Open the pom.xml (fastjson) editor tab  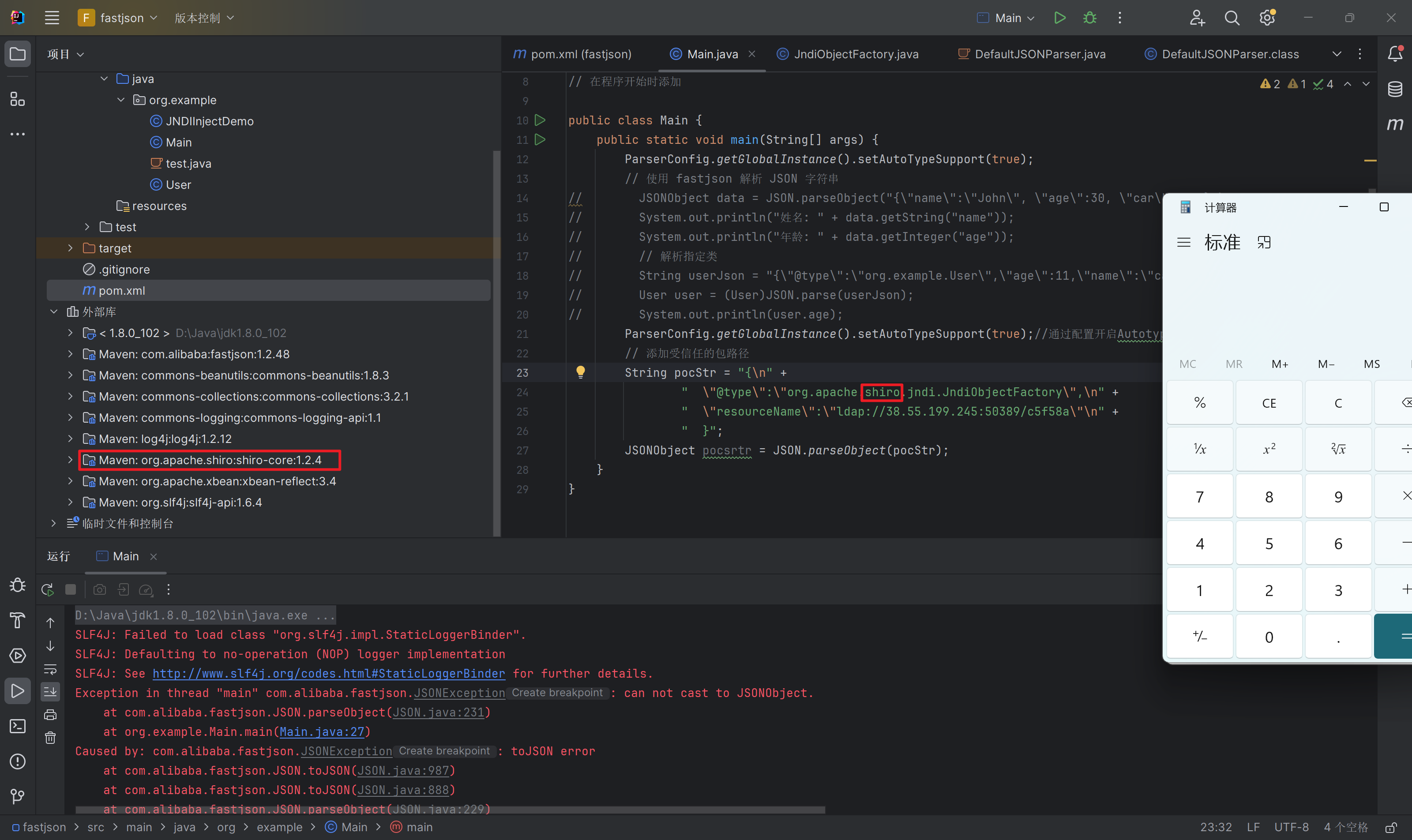click(580, 54)
